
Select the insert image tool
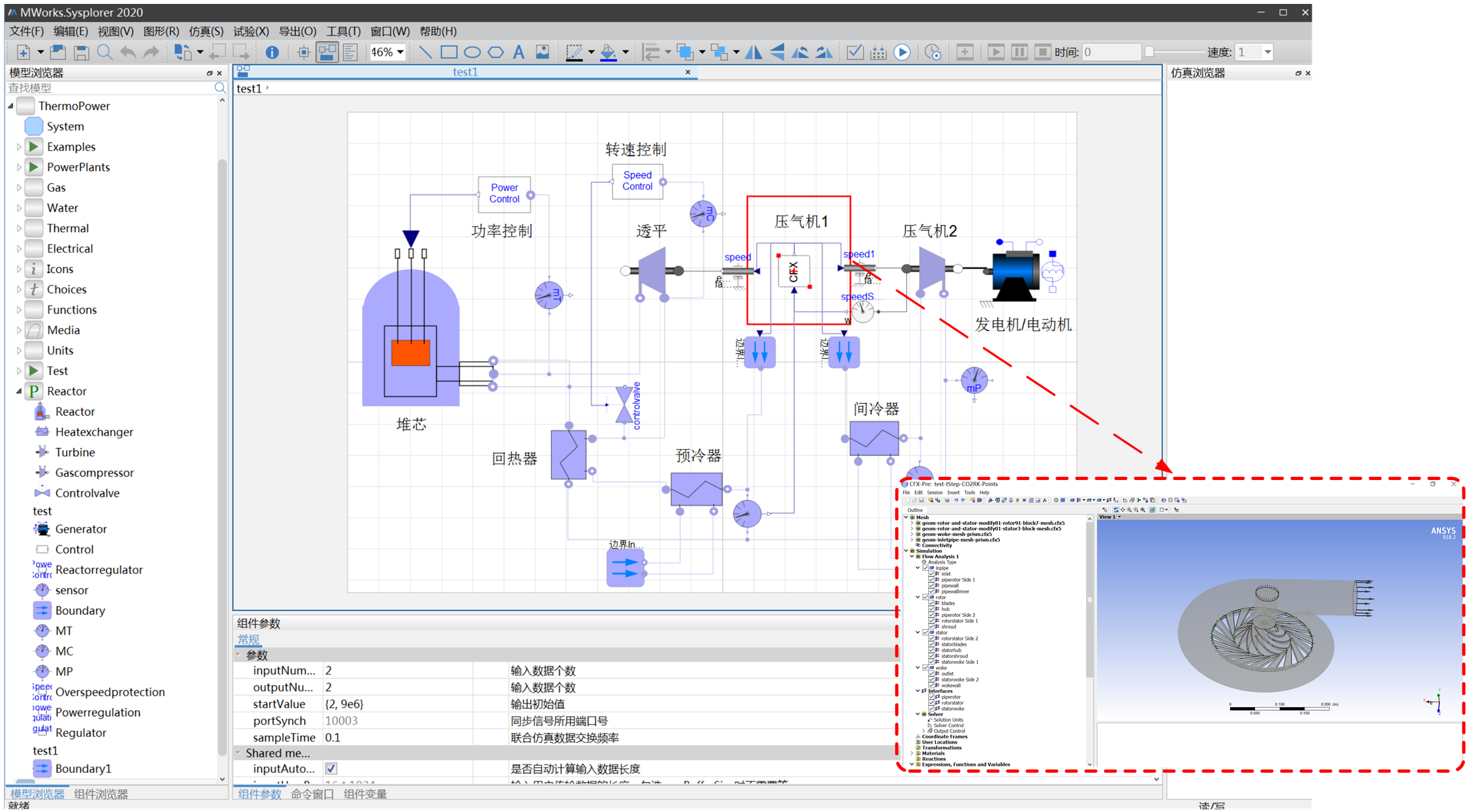(x=542, y=52)
